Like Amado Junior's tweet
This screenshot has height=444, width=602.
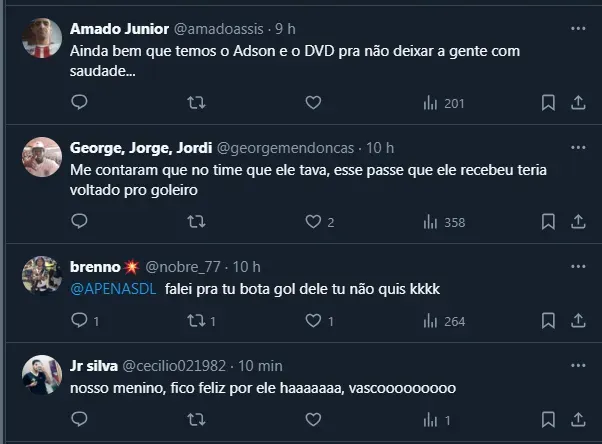313,103
